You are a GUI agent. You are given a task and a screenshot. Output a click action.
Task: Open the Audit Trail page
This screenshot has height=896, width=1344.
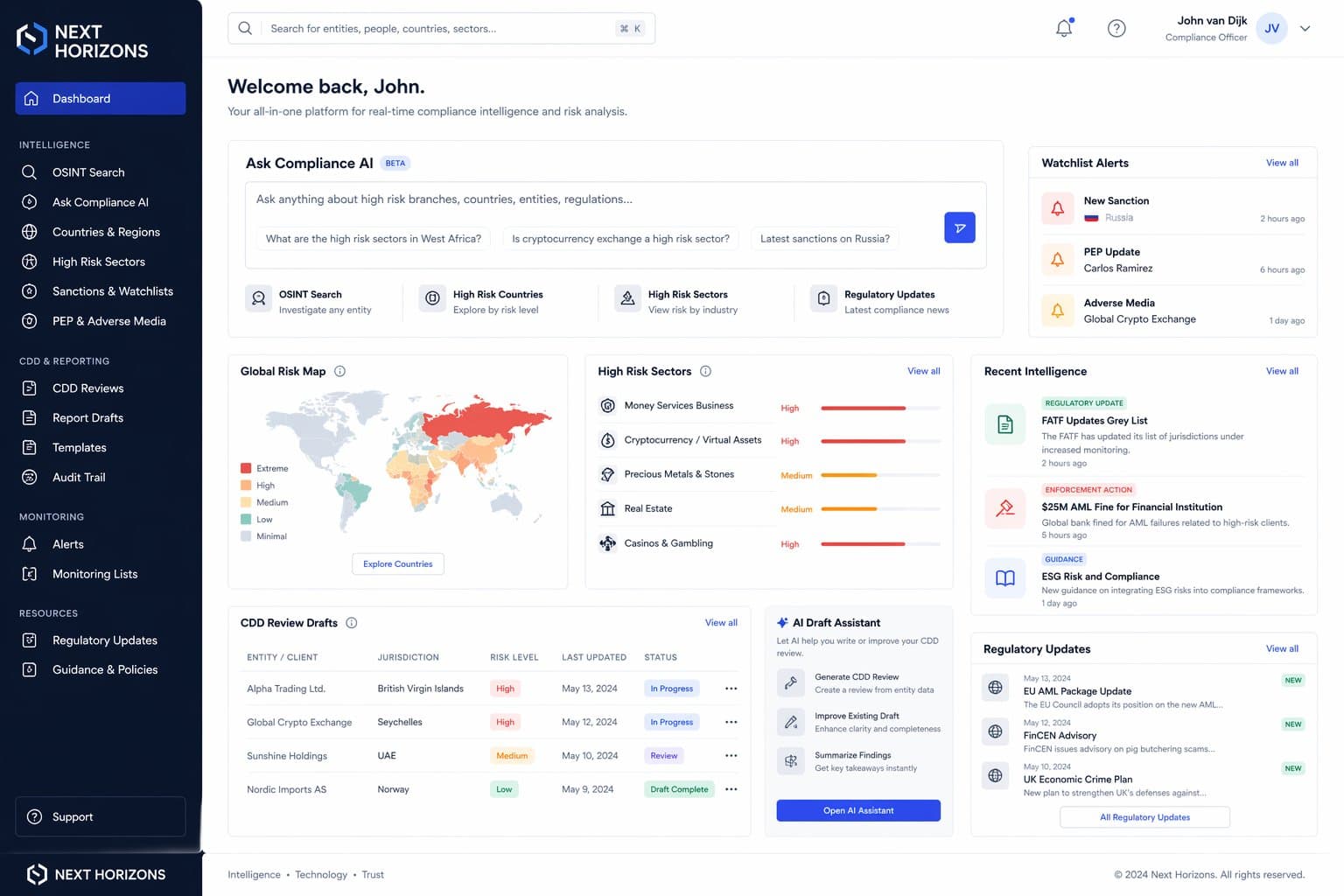click(79, 477)
